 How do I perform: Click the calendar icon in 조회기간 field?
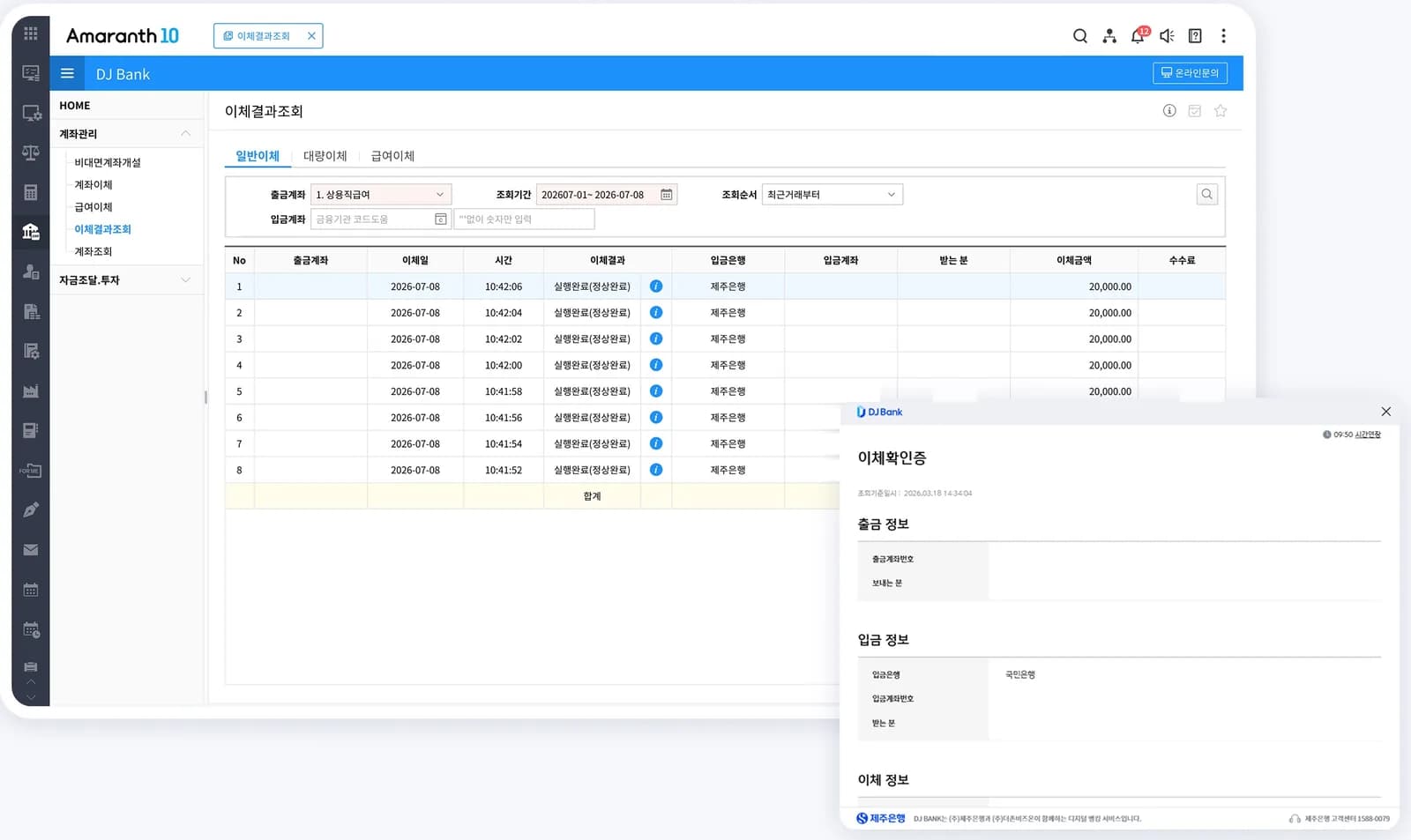pos(667,195)
